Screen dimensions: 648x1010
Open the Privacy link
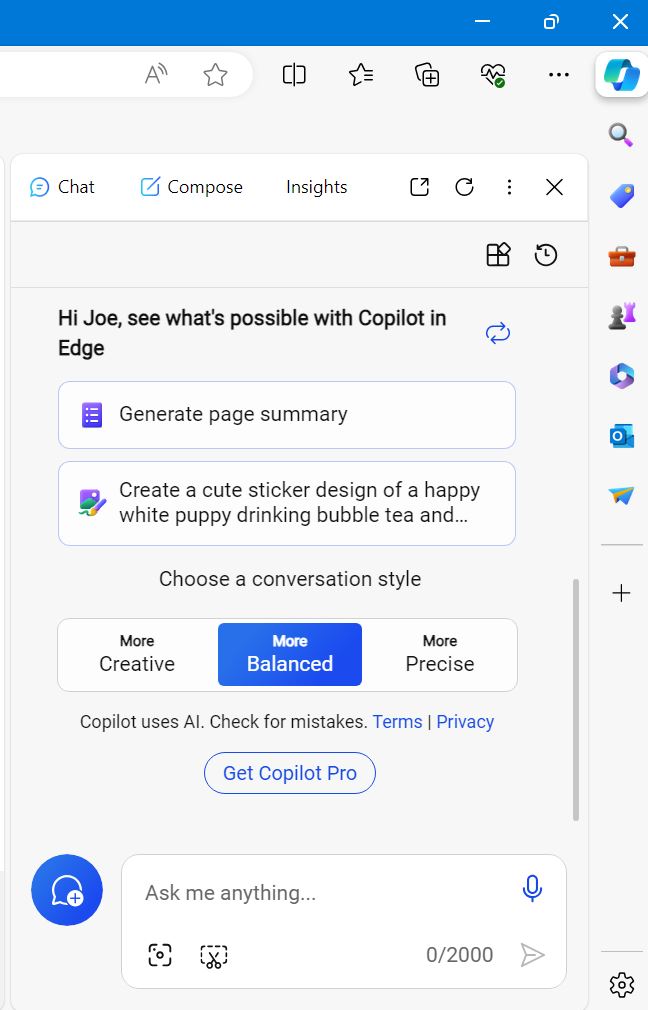pyautogui.click(x=465, y=721)
